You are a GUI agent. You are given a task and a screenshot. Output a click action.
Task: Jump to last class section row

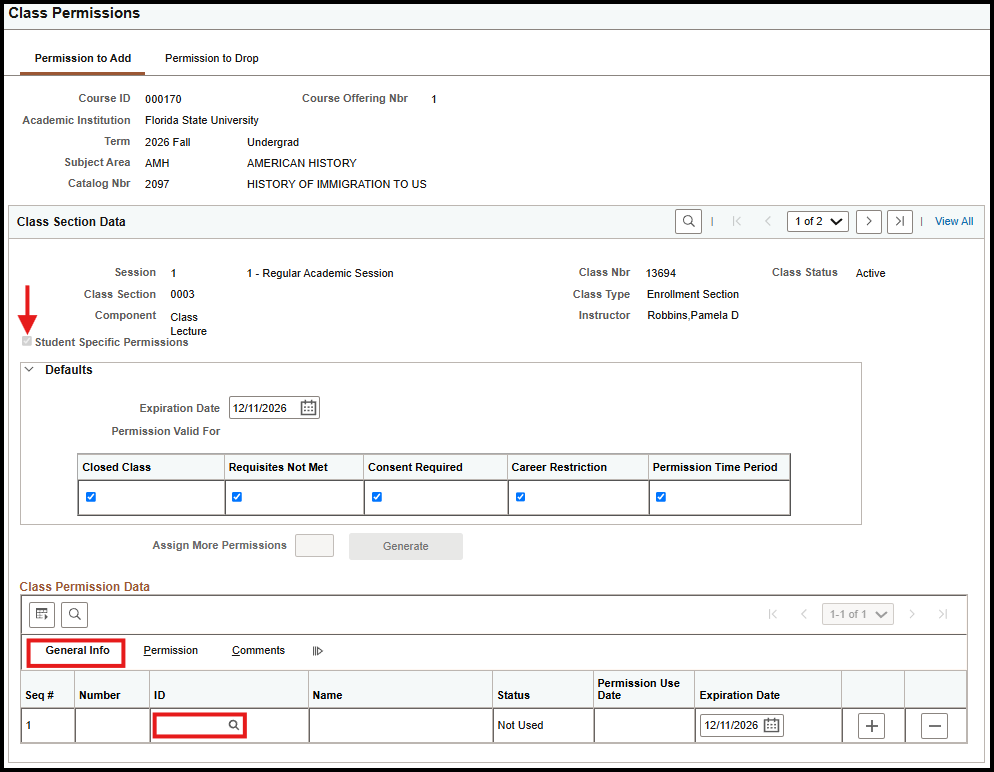900,222
